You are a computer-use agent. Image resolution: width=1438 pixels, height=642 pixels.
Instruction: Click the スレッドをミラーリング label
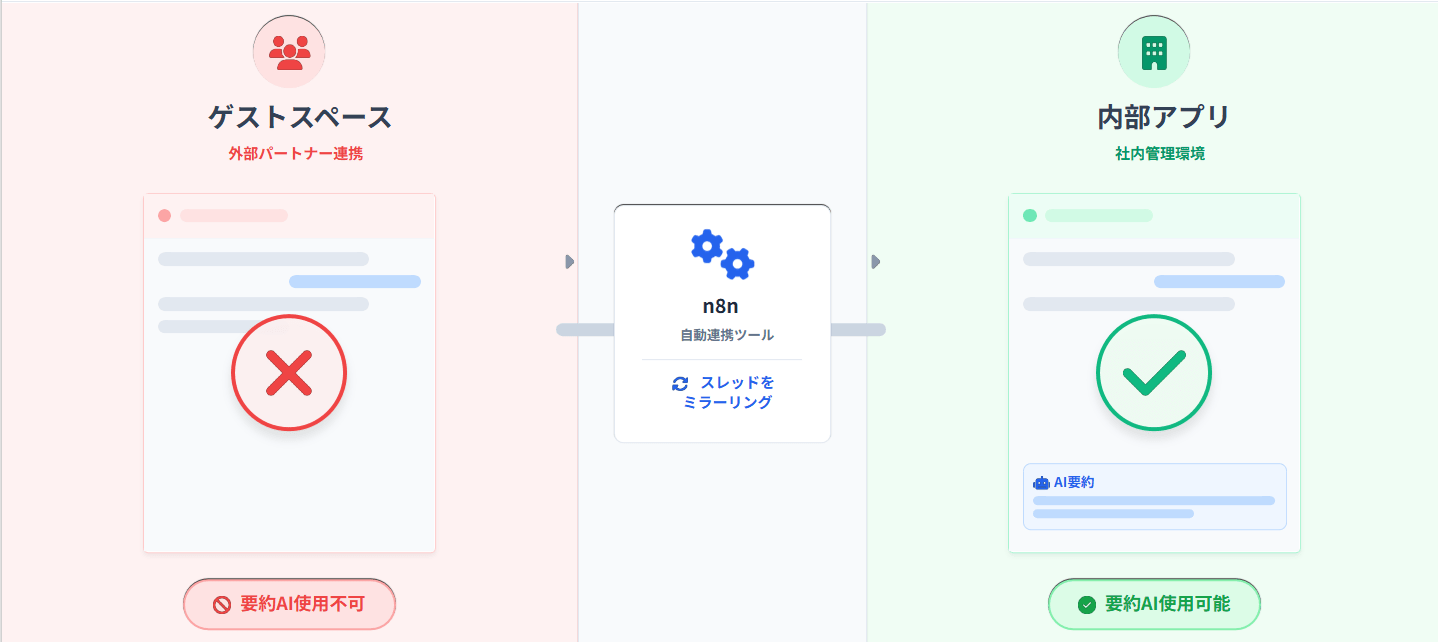(728, 393)
